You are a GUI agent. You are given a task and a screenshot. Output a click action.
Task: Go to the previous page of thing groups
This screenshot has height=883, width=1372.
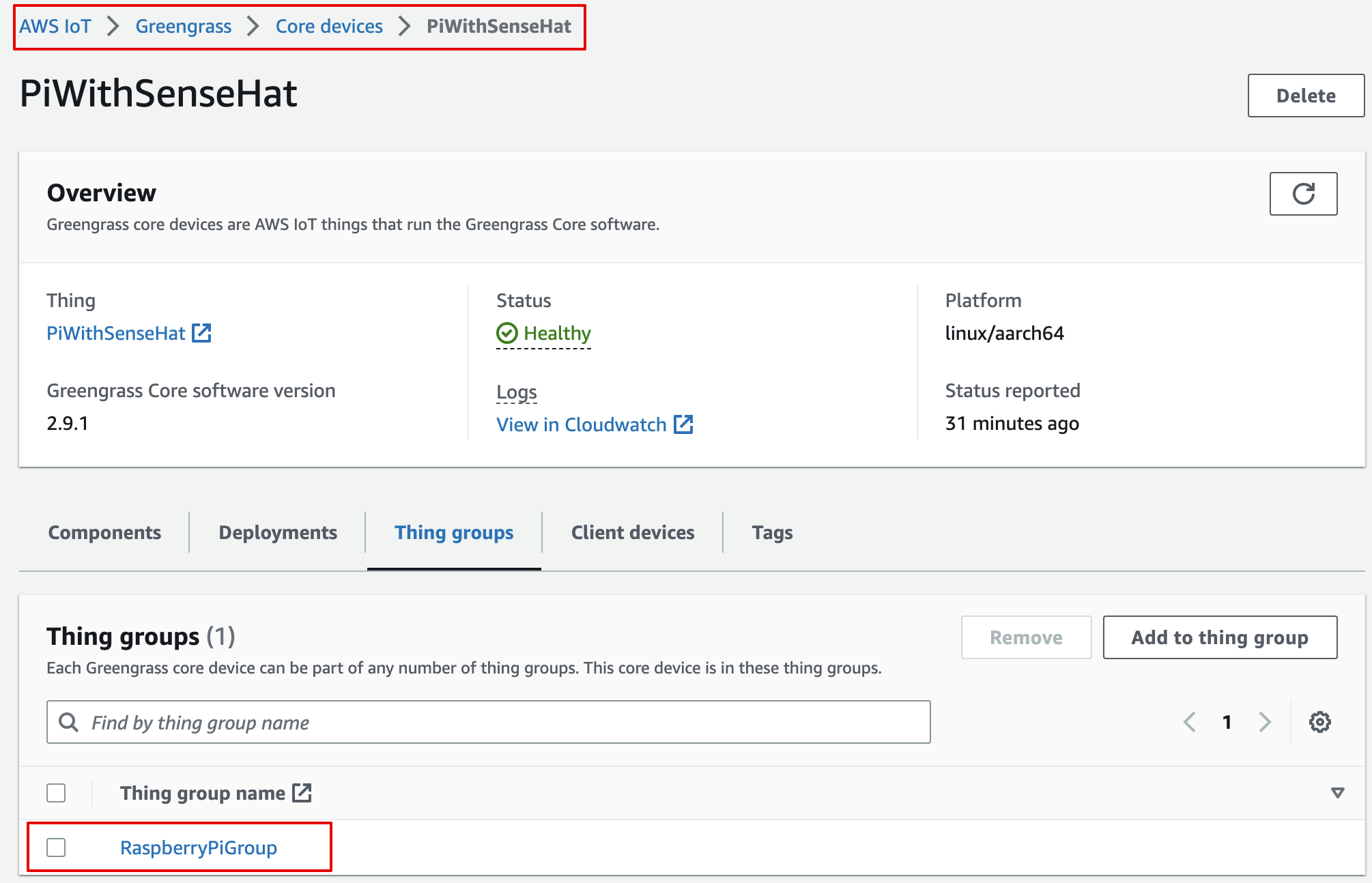tap(1190, 722)
